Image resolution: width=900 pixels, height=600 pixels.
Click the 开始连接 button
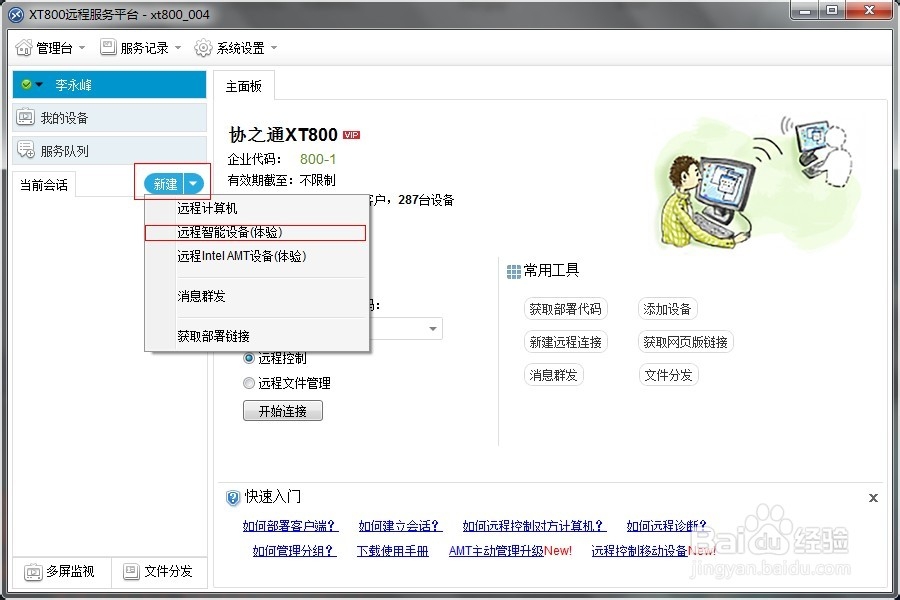click(x=283, y=411)
